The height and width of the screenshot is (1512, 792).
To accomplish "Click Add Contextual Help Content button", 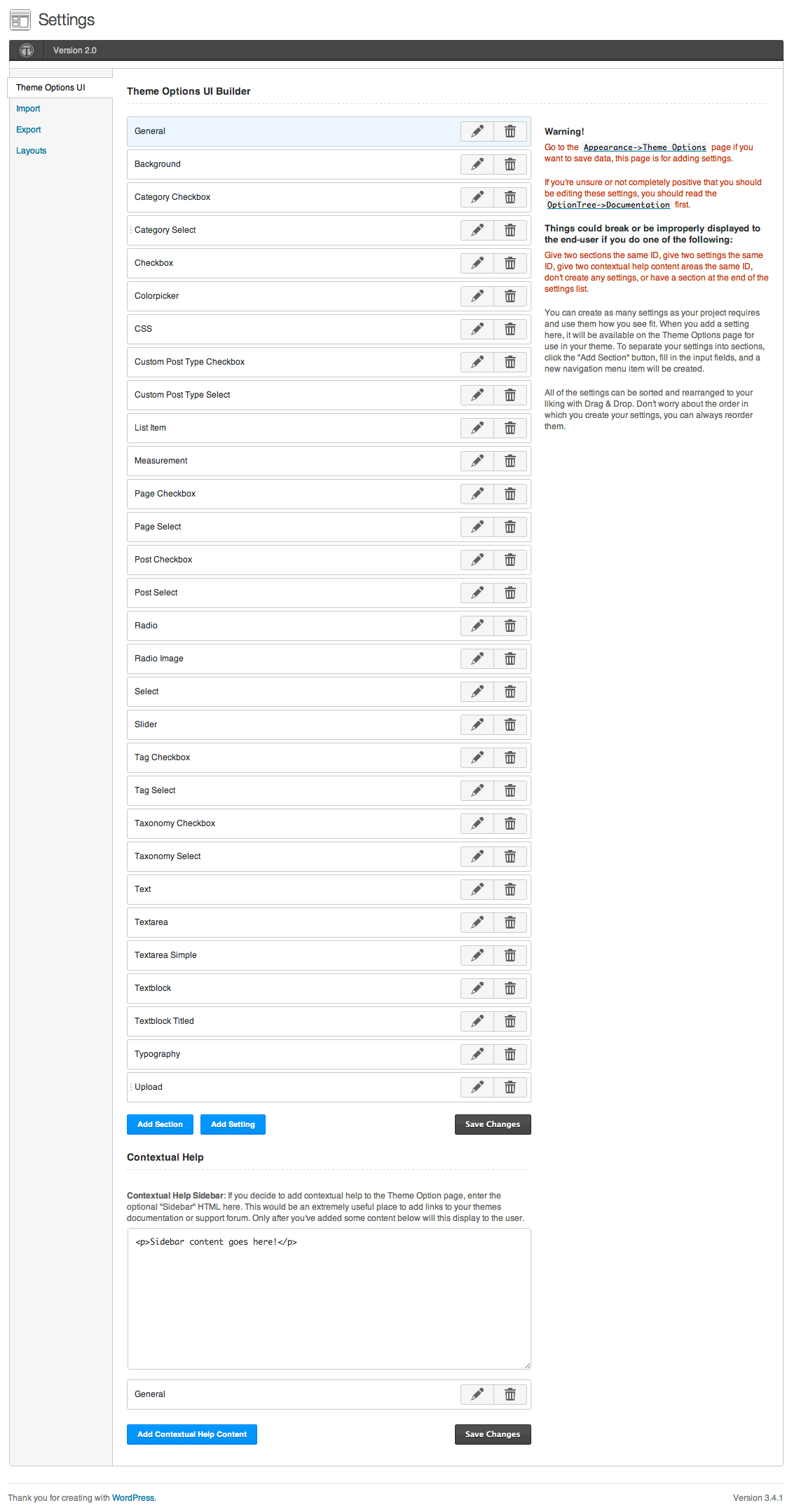I will (x=192, y=1434).
